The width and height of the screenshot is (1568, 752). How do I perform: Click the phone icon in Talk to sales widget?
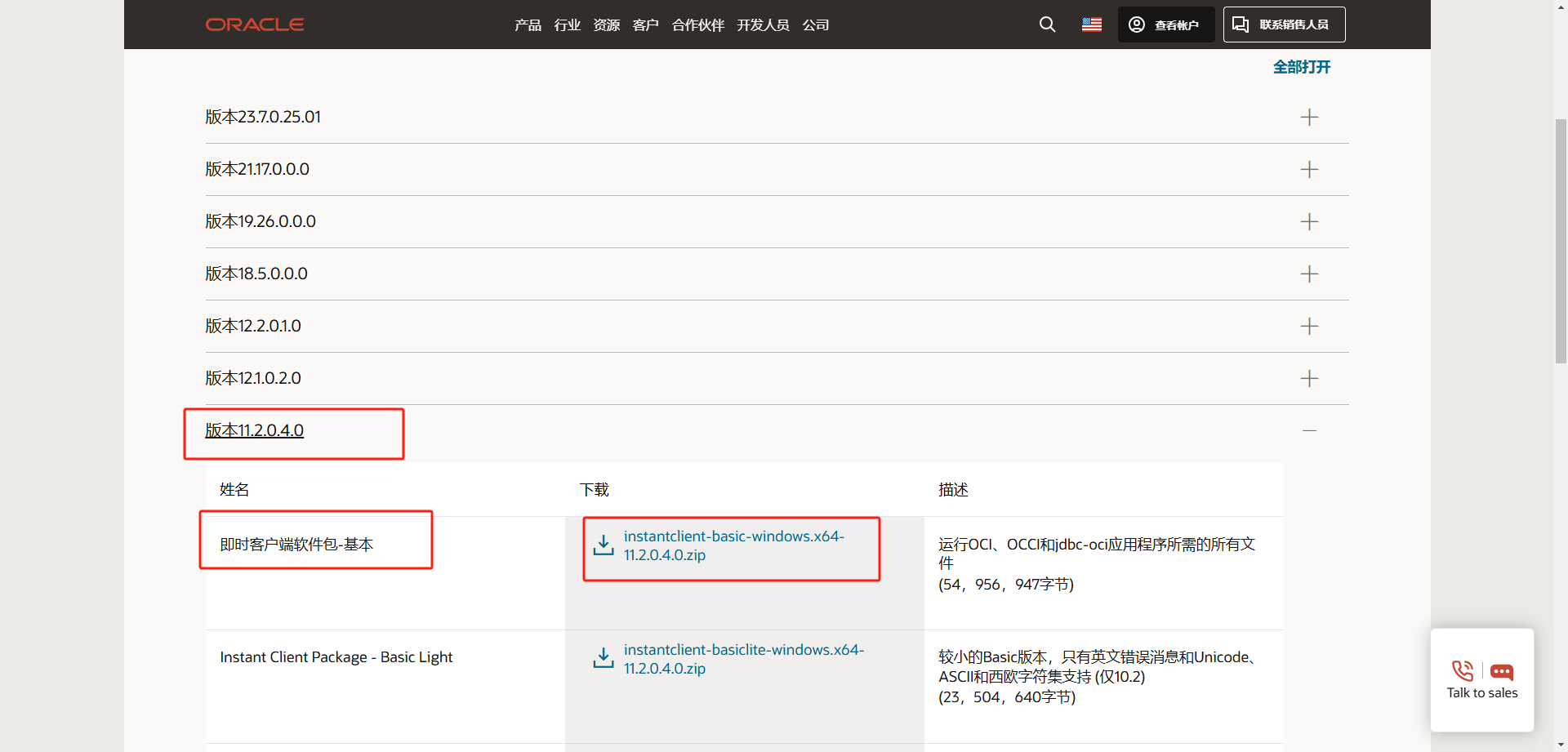1462,670
